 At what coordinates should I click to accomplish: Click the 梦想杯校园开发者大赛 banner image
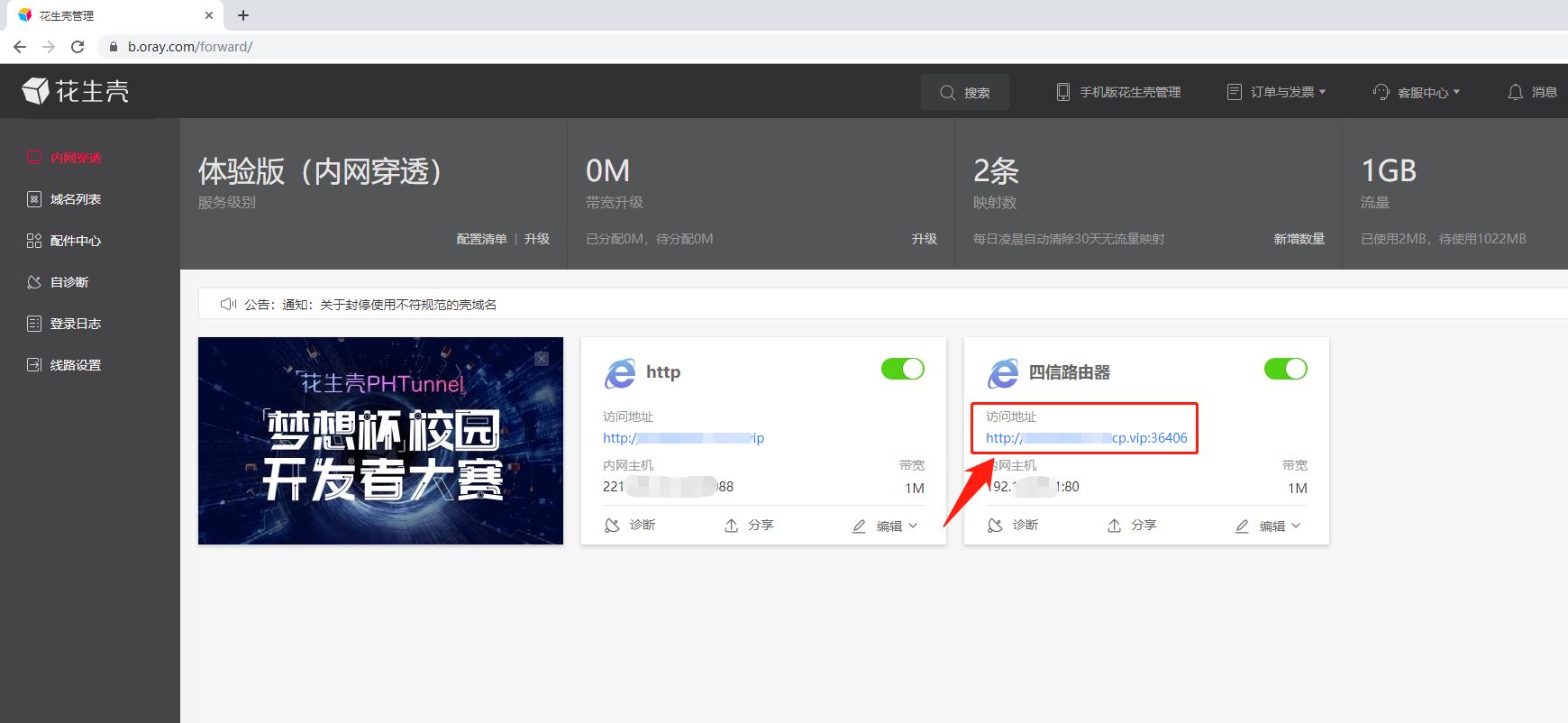[x=380, y=441]
